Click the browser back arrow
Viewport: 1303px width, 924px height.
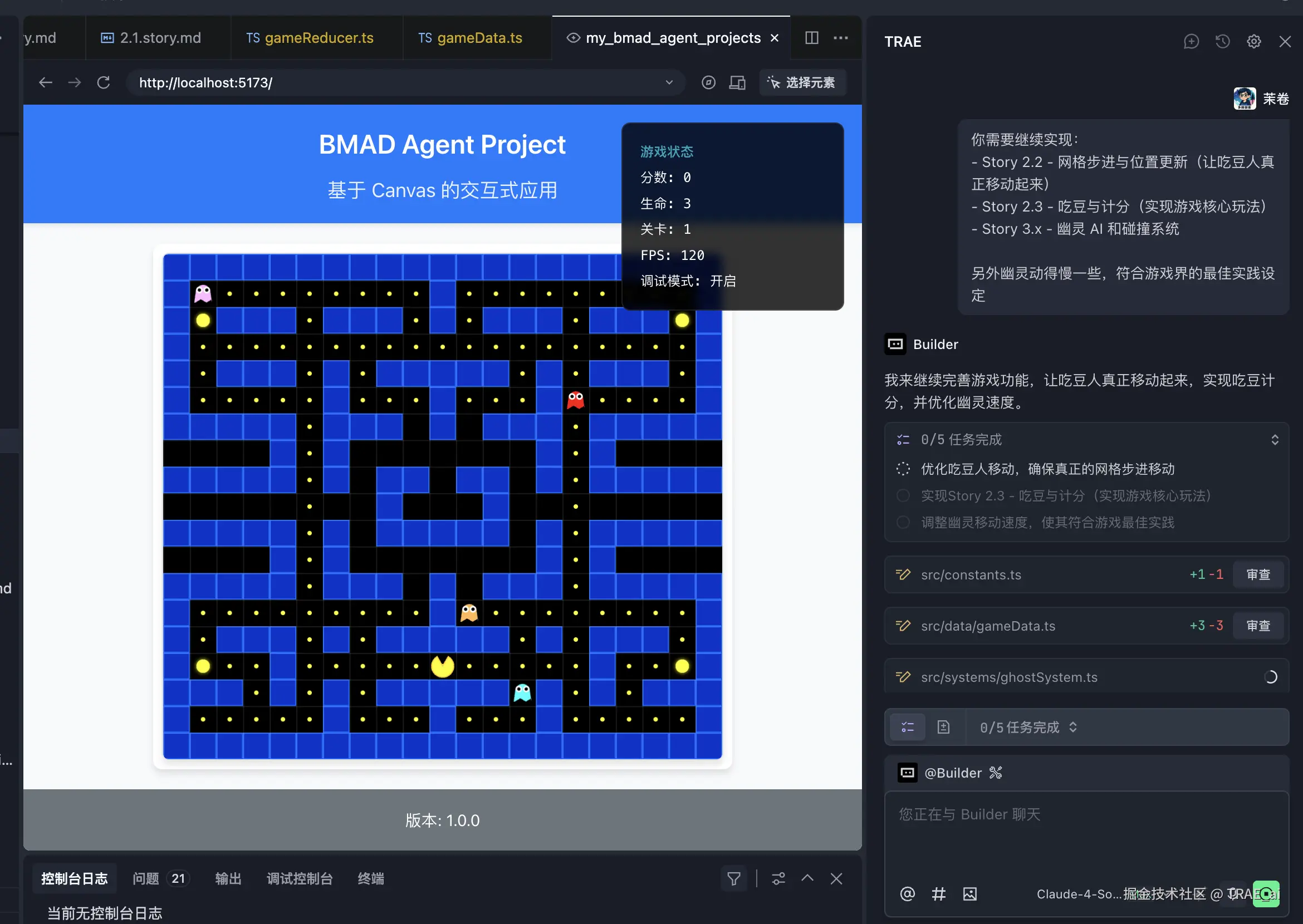point(46,82)
